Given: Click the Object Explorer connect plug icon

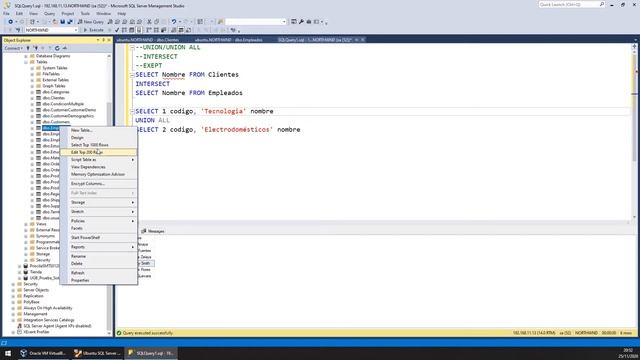Looking at the screenshot, I should tap(28, 48).
